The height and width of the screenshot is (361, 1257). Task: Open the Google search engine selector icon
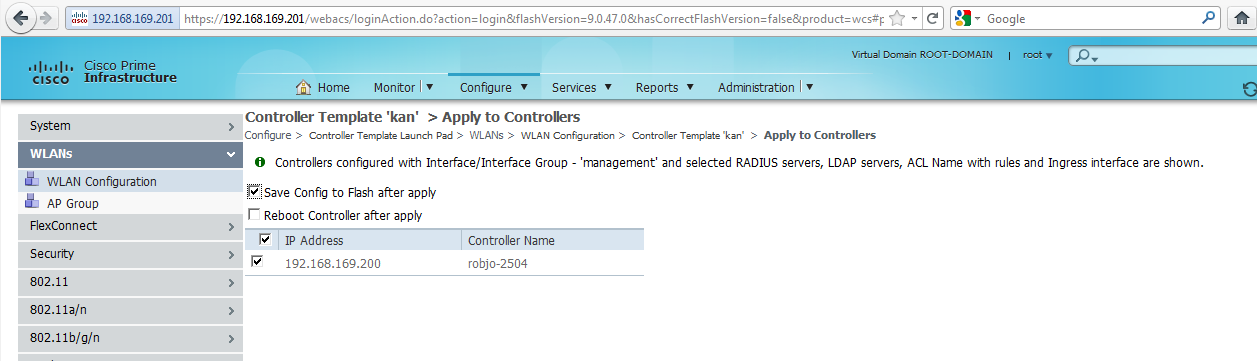point(962,18)
